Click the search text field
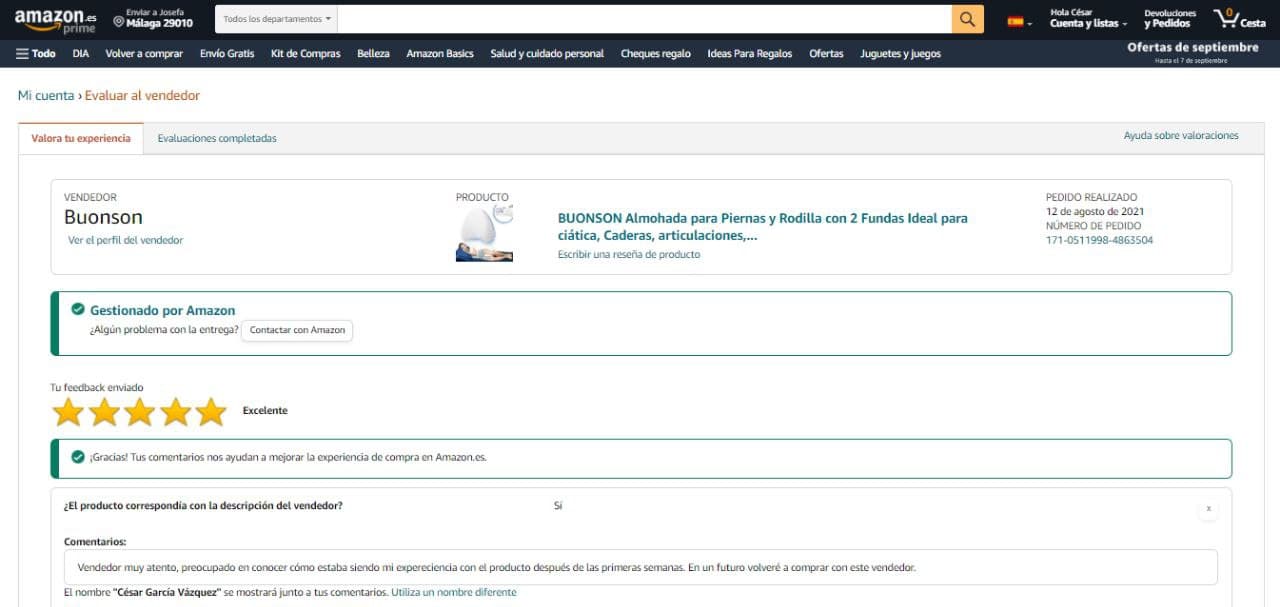Screen dimensions: 1280x607 [645, 19]
